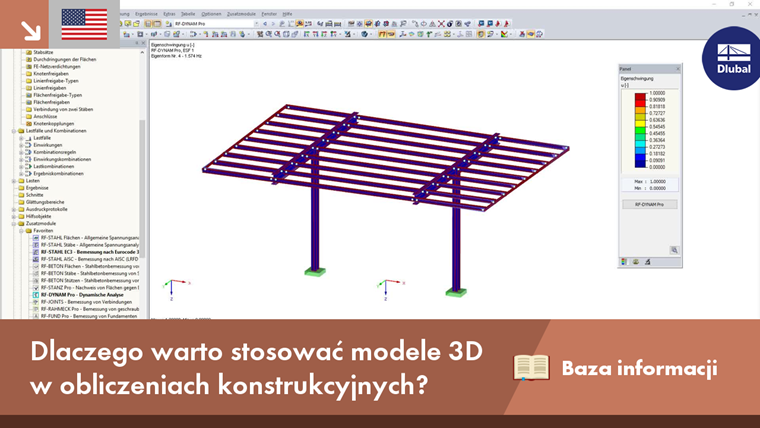Select RF-STAHL Flächen module entry
The width and height of the screenshot is (760, 428).
coord(90,238)
